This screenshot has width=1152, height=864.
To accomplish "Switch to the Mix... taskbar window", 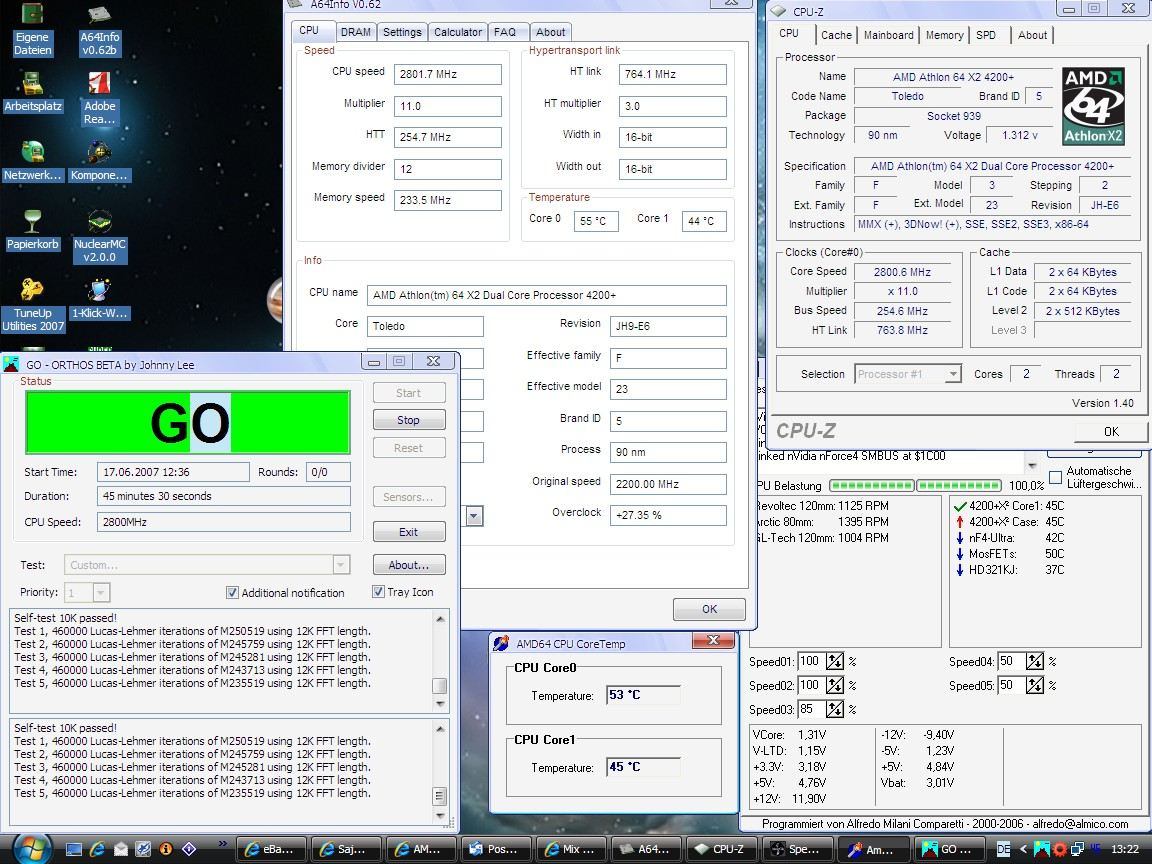I will [x=569, y=849].
